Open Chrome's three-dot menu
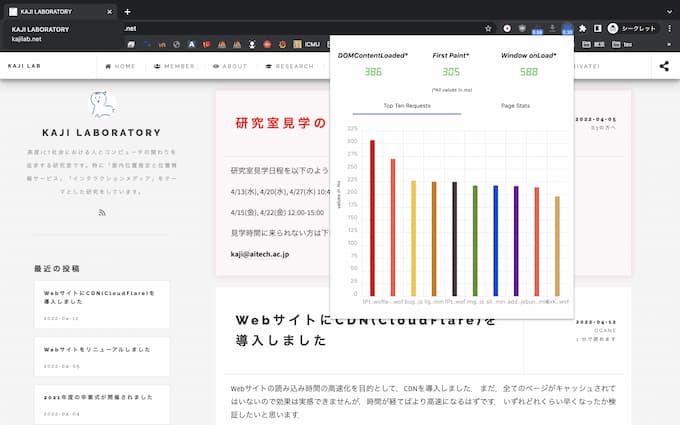The width and height of the screenshot is (680, 425). tap(669, 29)
